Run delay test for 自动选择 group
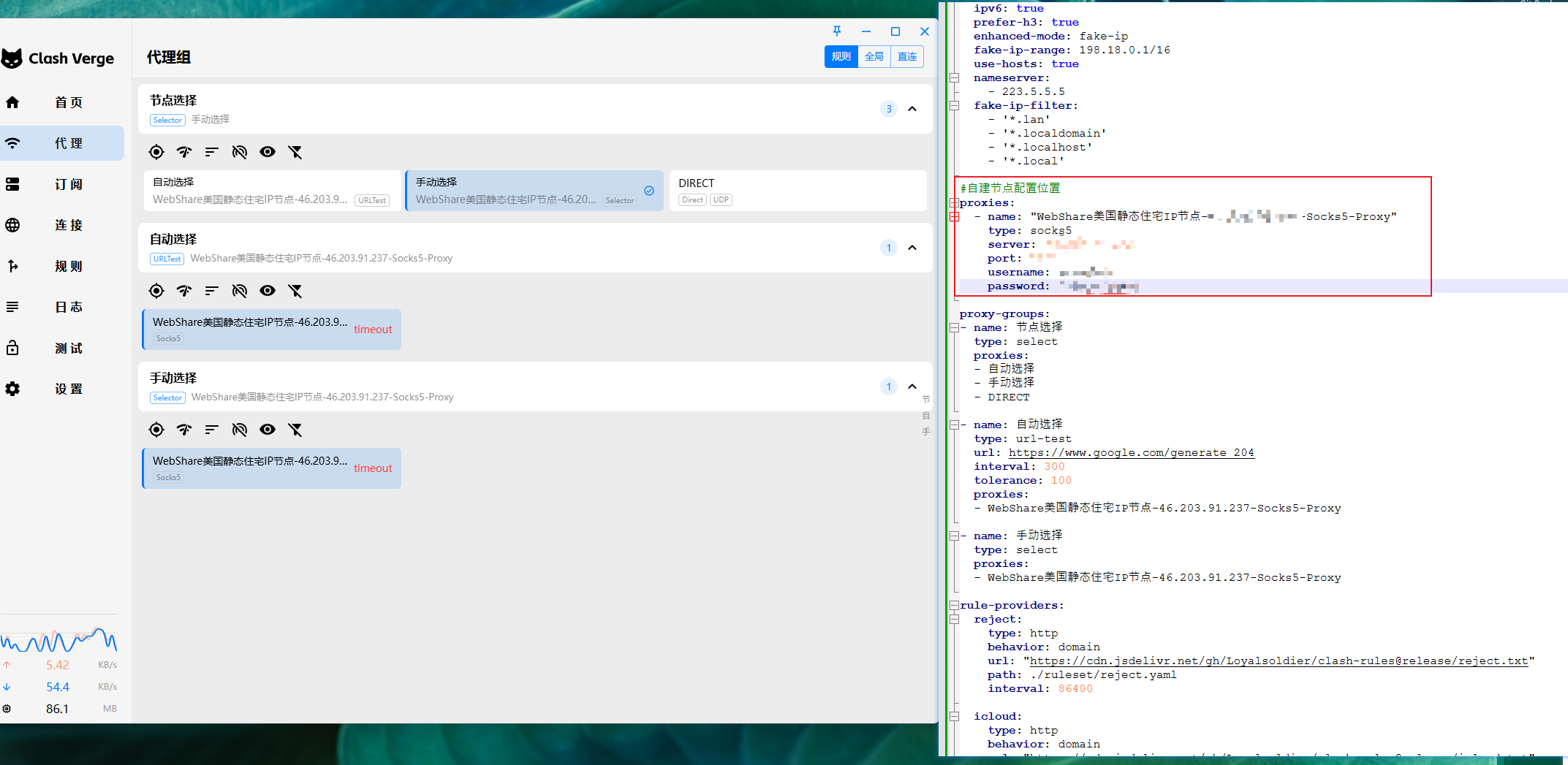 (184, 291)
